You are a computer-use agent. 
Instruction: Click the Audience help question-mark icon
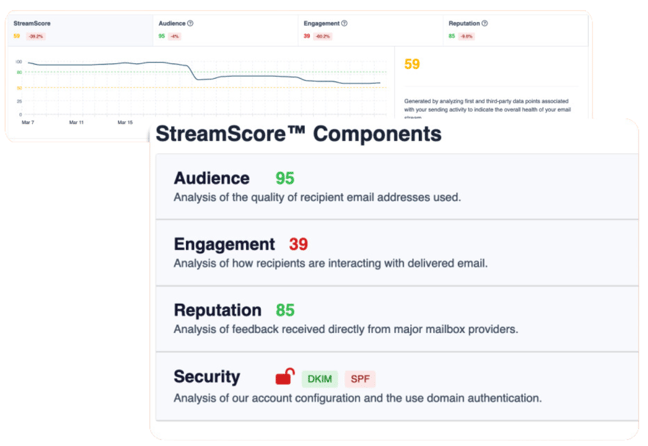tap(190, 24)
